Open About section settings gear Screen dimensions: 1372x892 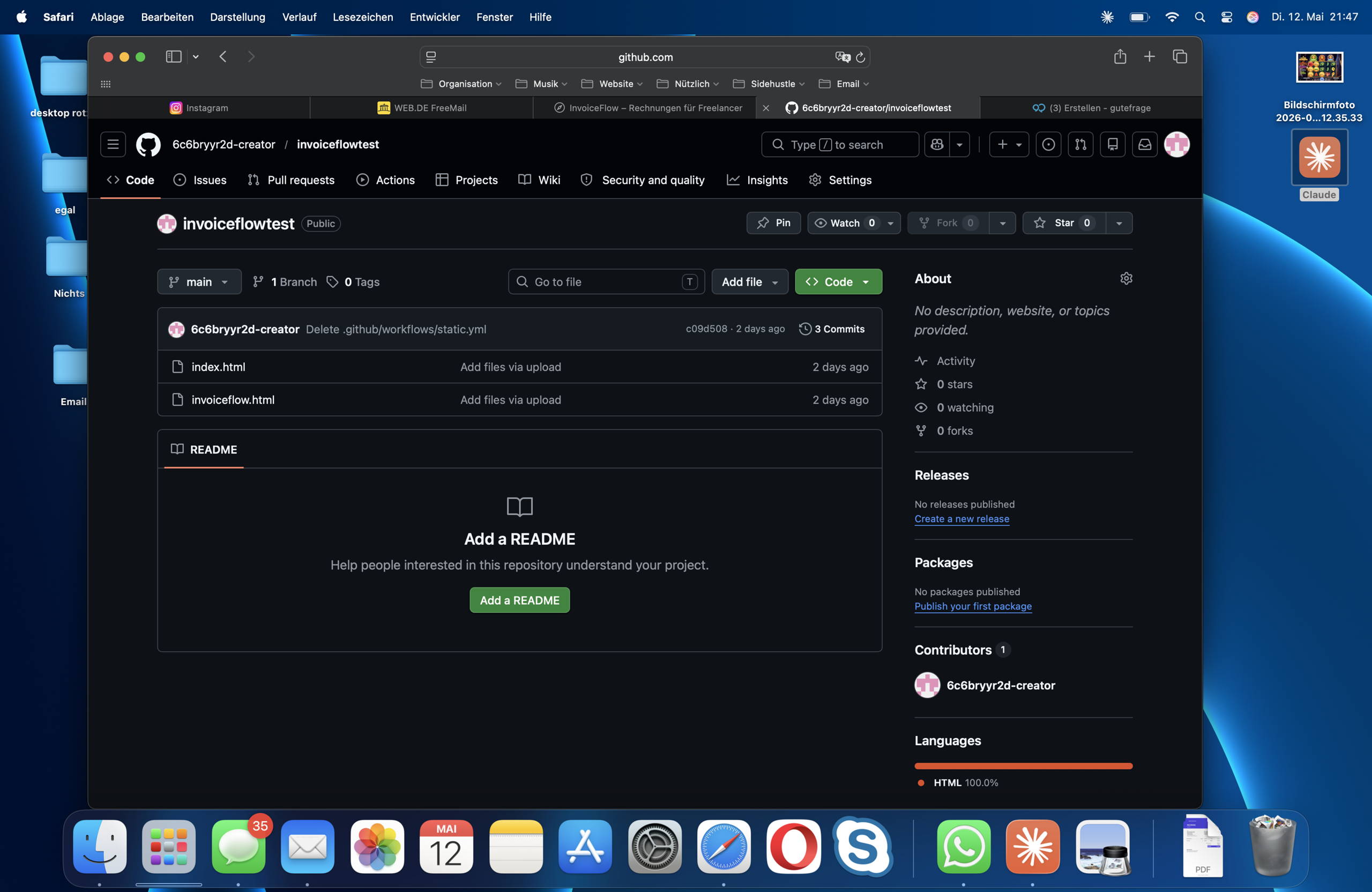pyautogui.click(x=1126, y=279)
